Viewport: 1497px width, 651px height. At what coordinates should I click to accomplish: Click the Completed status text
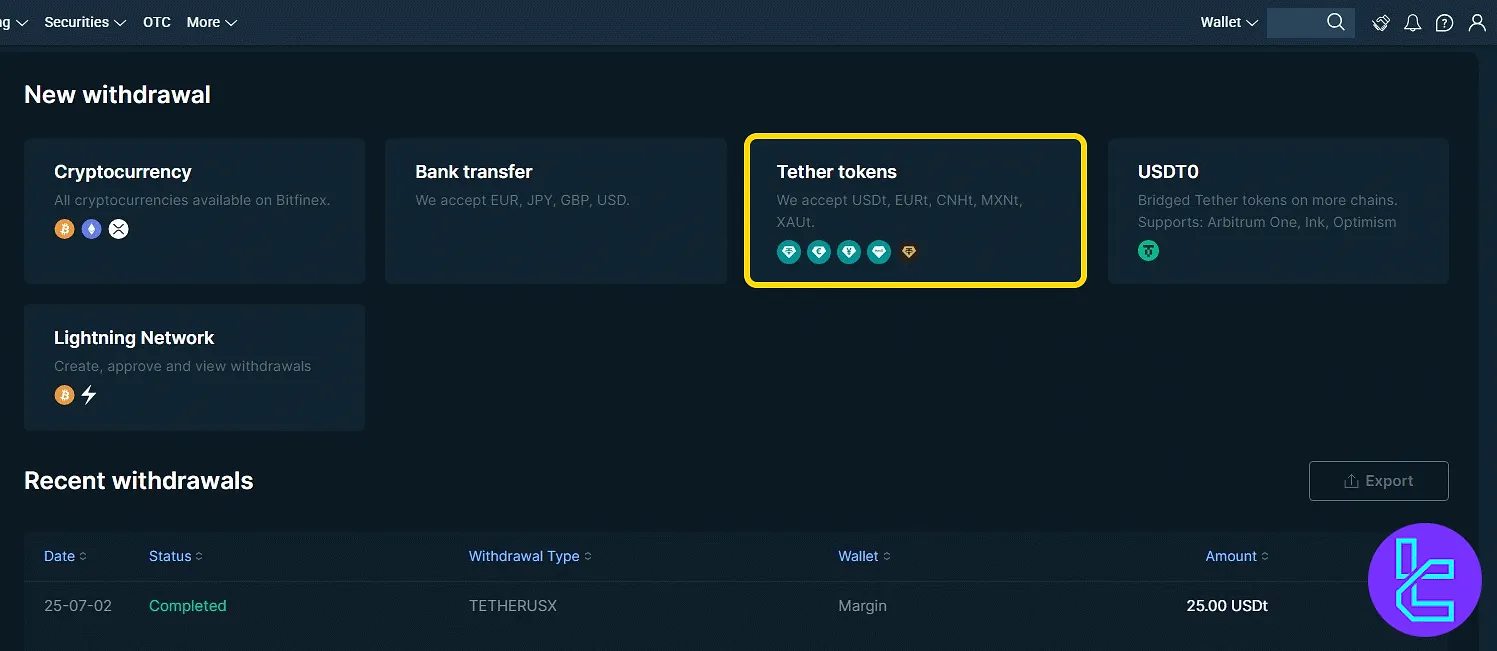click(x=188, y=606)
